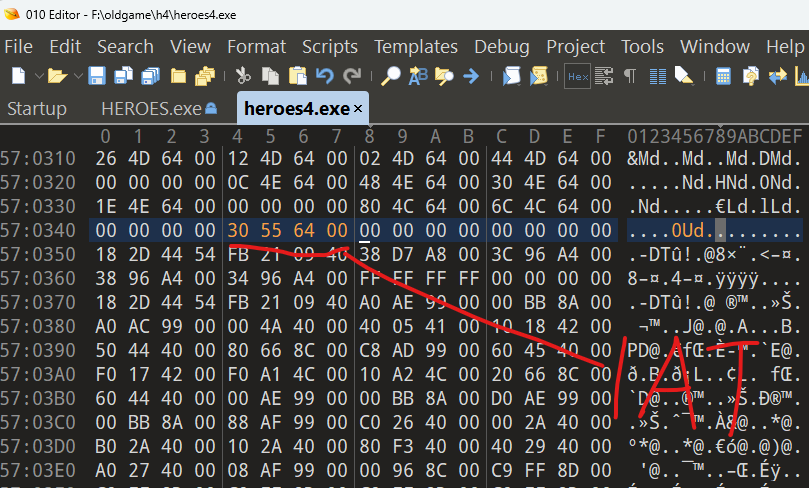809x488 pixels.
Task: Run script with the white scroll icon
Action: click(511, 76)
